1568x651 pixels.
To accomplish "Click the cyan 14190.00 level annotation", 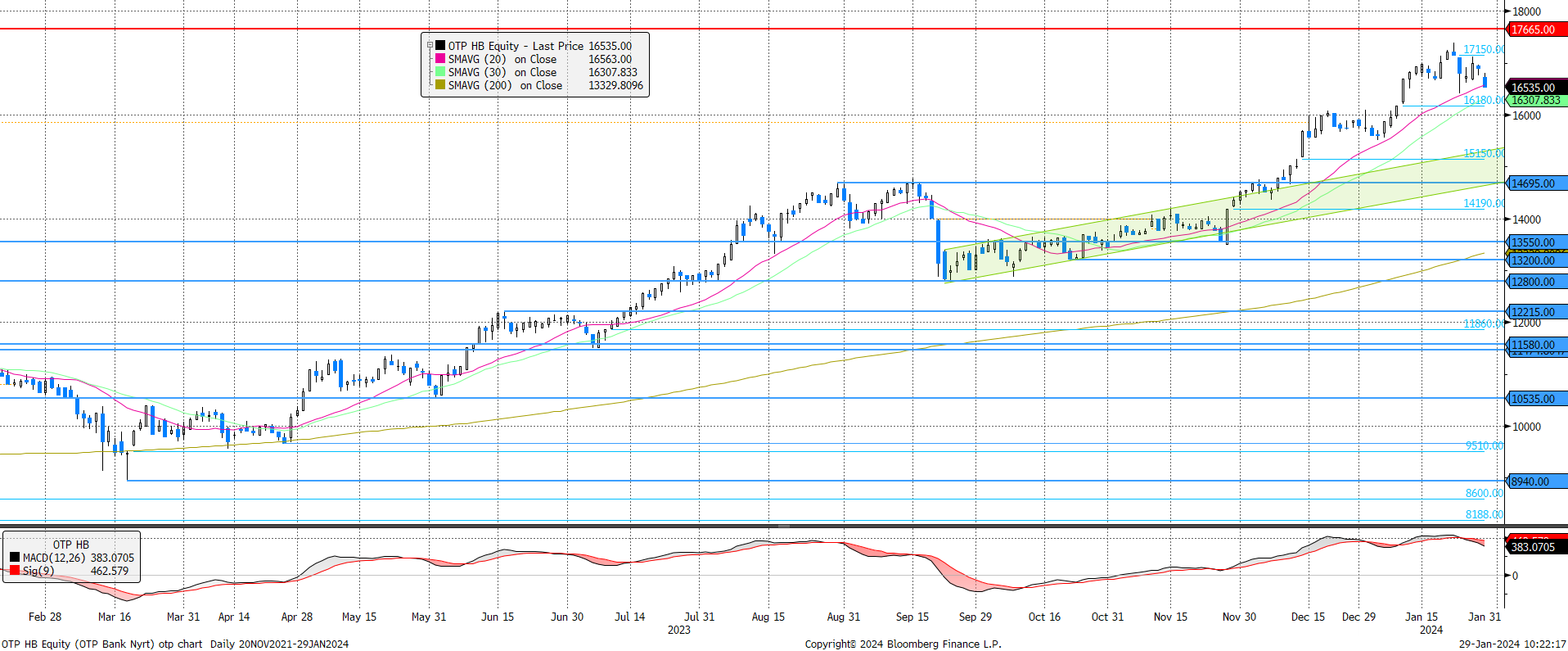I will pos(1483,203).
